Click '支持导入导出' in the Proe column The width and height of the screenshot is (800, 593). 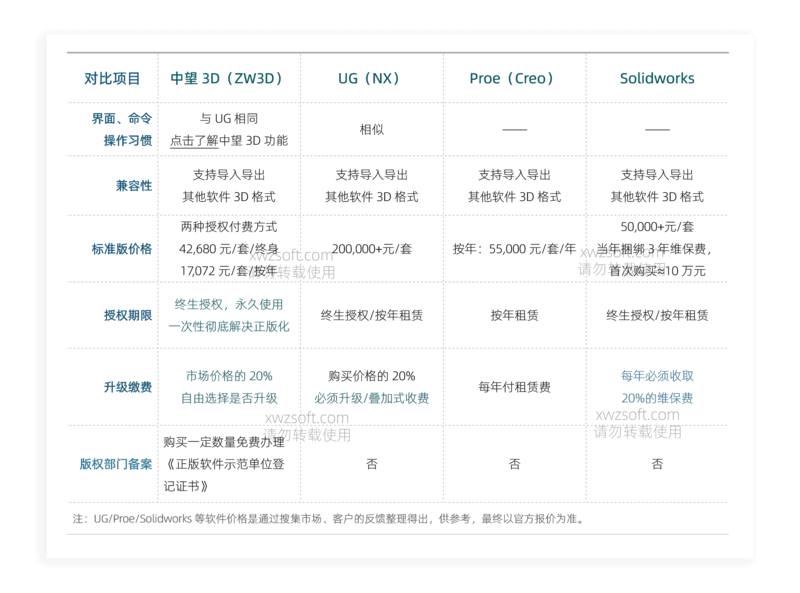point(514,175)
